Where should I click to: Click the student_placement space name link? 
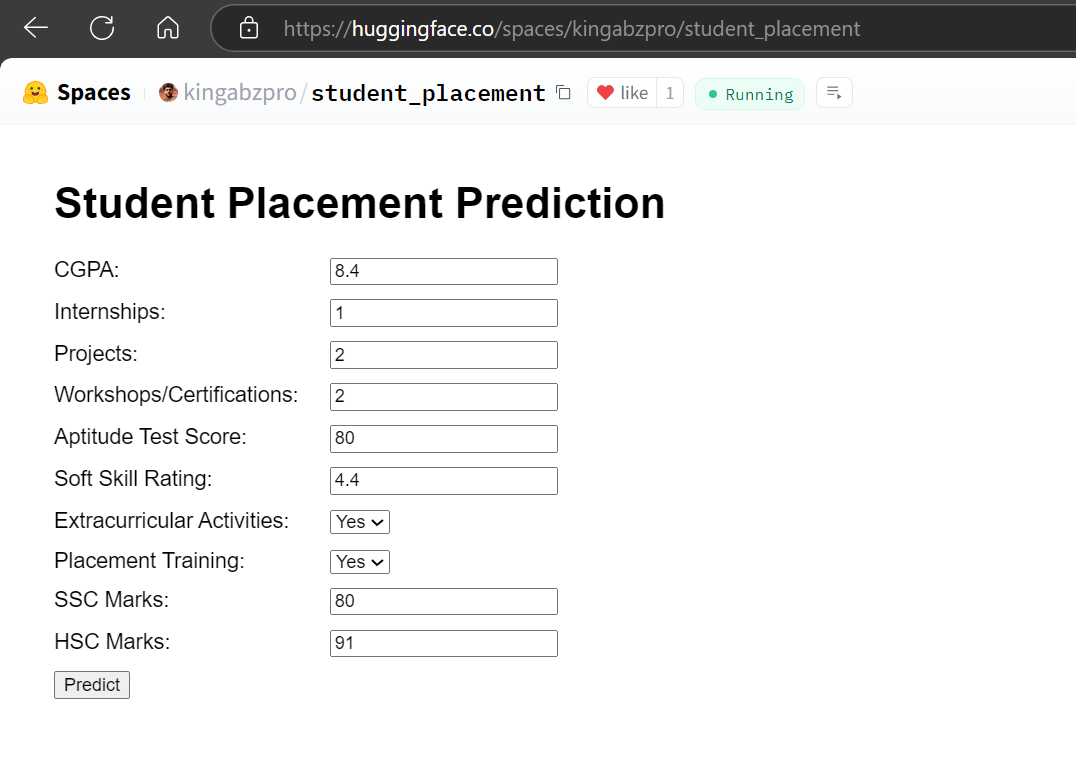coord(428,93)
